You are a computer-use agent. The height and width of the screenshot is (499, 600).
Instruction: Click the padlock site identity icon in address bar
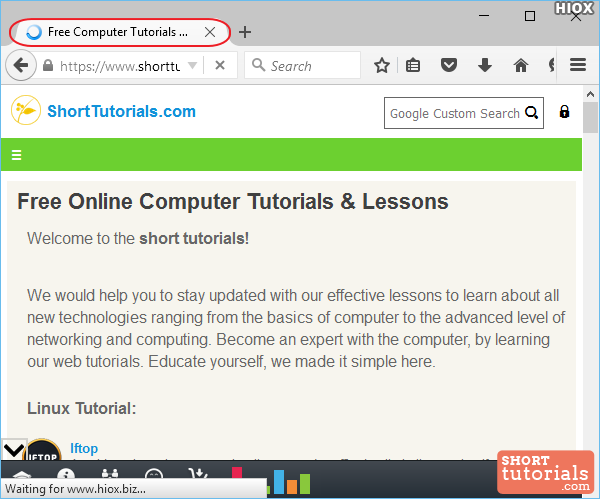(x=48, y=65)
